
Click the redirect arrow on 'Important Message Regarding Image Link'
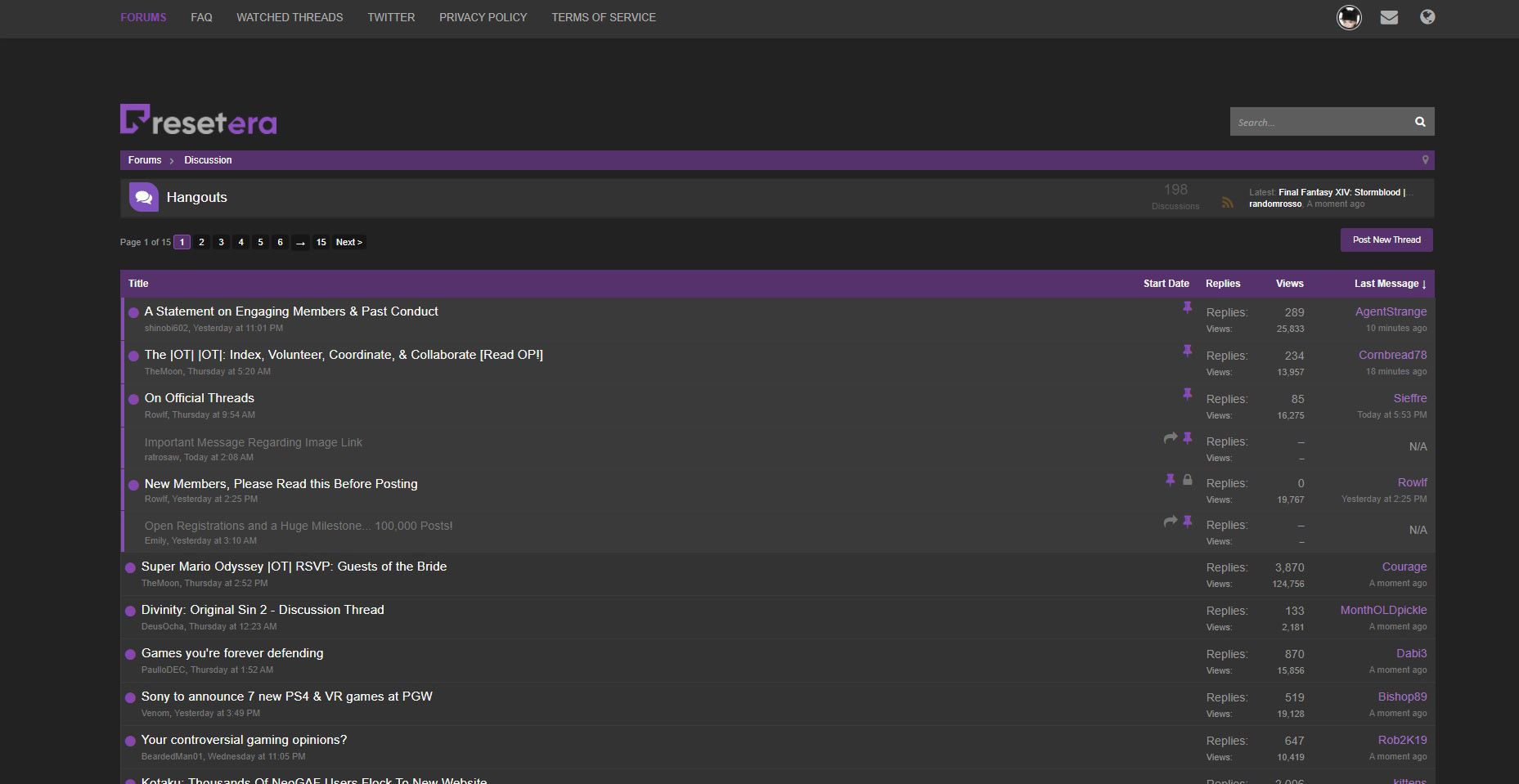tap(1171, 438)
